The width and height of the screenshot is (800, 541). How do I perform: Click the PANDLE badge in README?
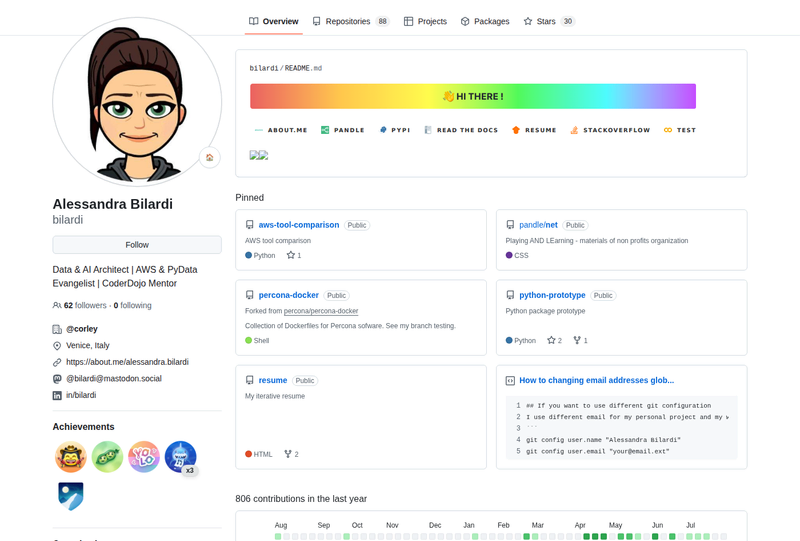(x=342, y=130)
